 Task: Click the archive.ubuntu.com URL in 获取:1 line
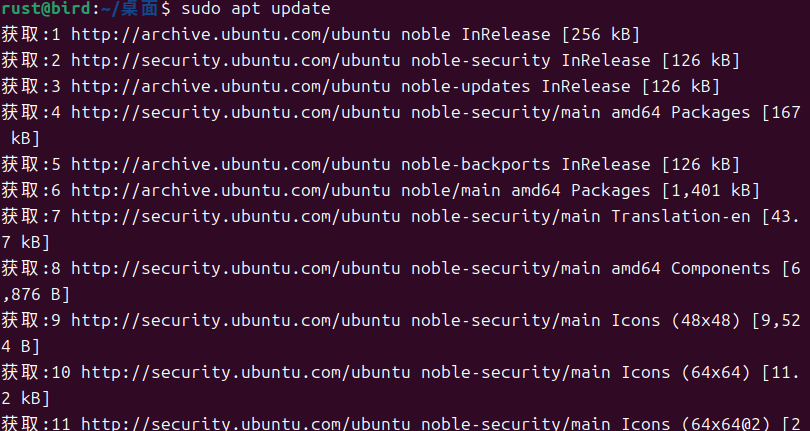coord(231,35)
